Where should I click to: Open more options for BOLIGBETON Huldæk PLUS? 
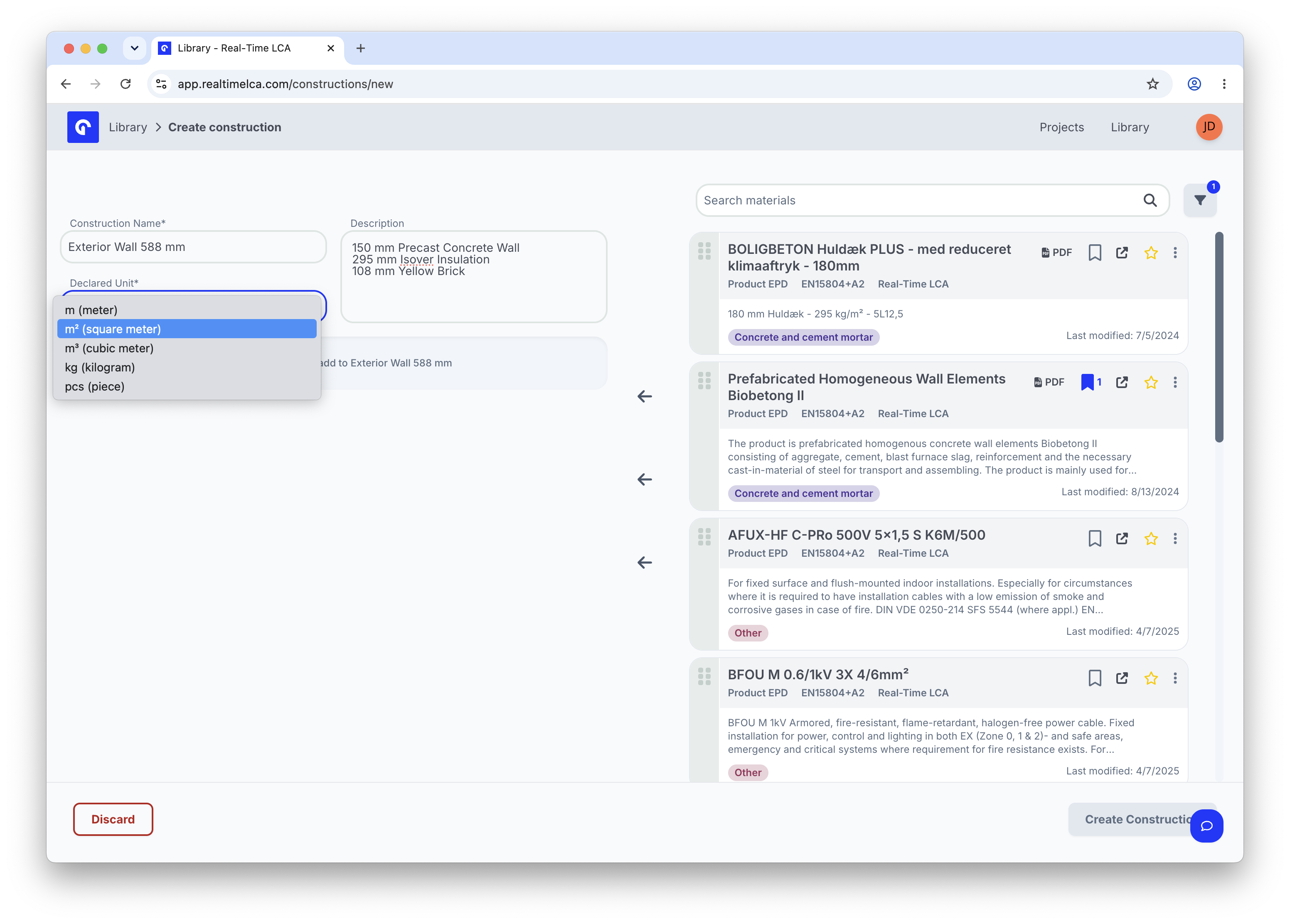tap(1175, 253)
